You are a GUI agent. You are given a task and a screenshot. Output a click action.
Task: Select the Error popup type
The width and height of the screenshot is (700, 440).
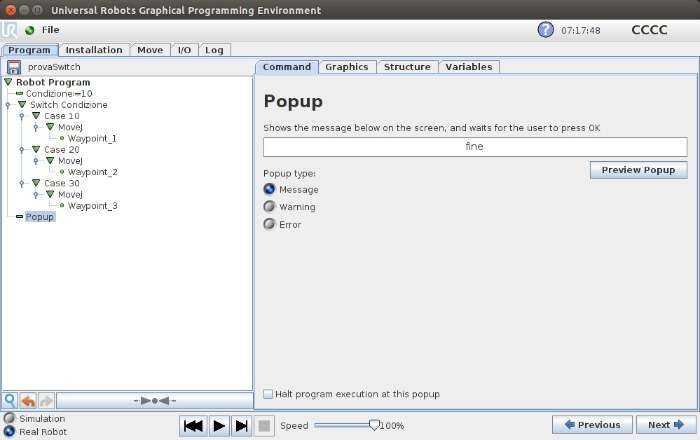[269, 224]
